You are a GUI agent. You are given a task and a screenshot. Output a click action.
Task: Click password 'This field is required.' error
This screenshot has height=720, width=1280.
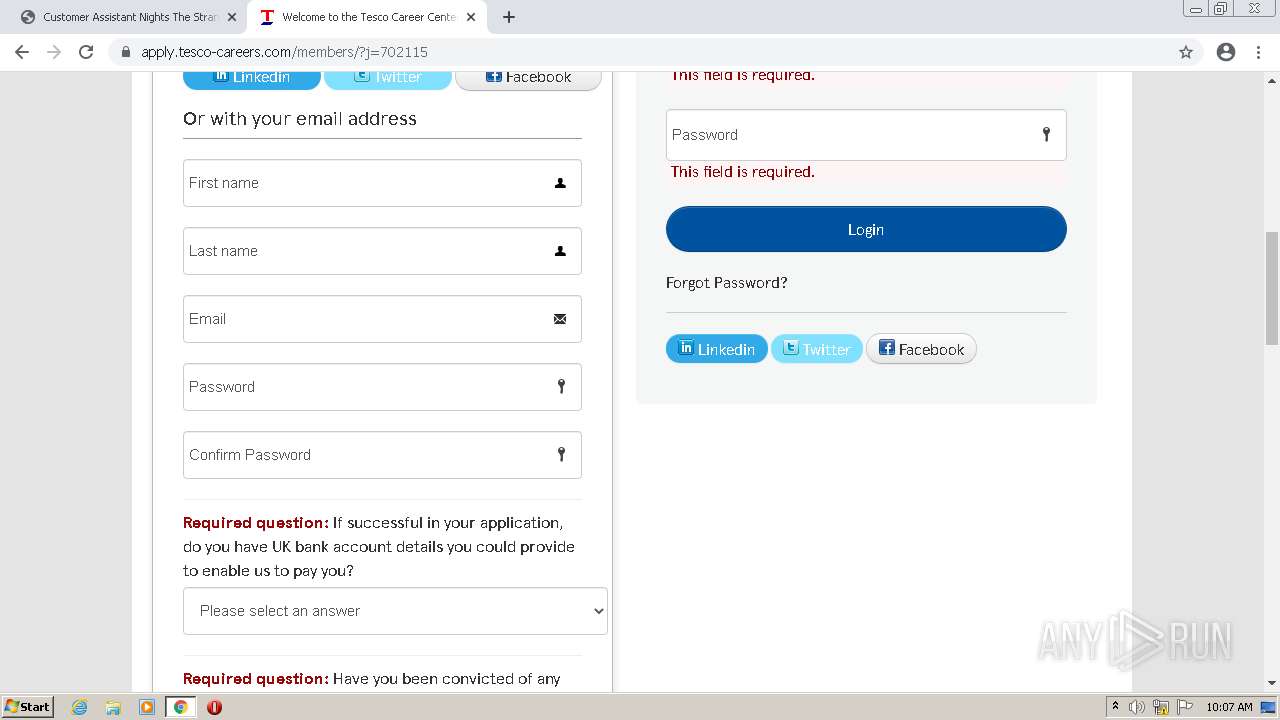[742, 172]
